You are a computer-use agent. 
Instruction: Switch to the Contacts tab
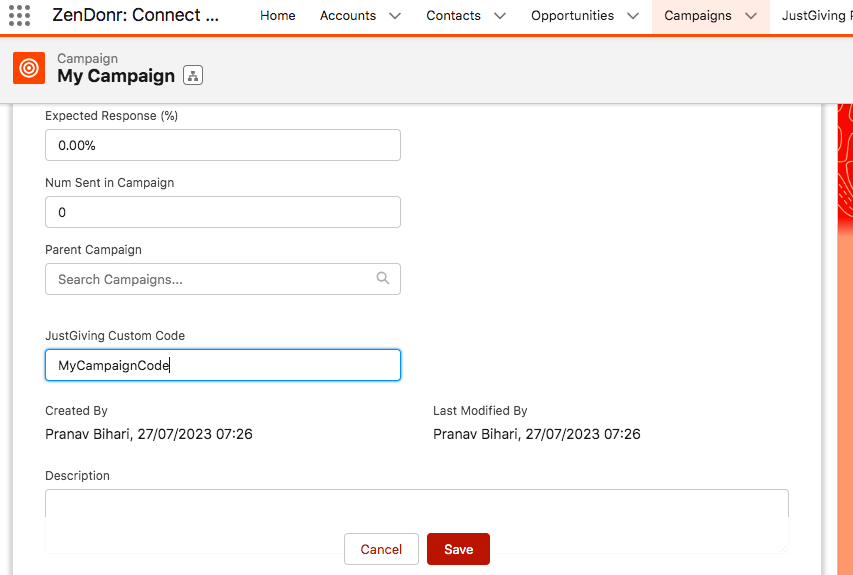pyautogui.click(x=453, y=16)
